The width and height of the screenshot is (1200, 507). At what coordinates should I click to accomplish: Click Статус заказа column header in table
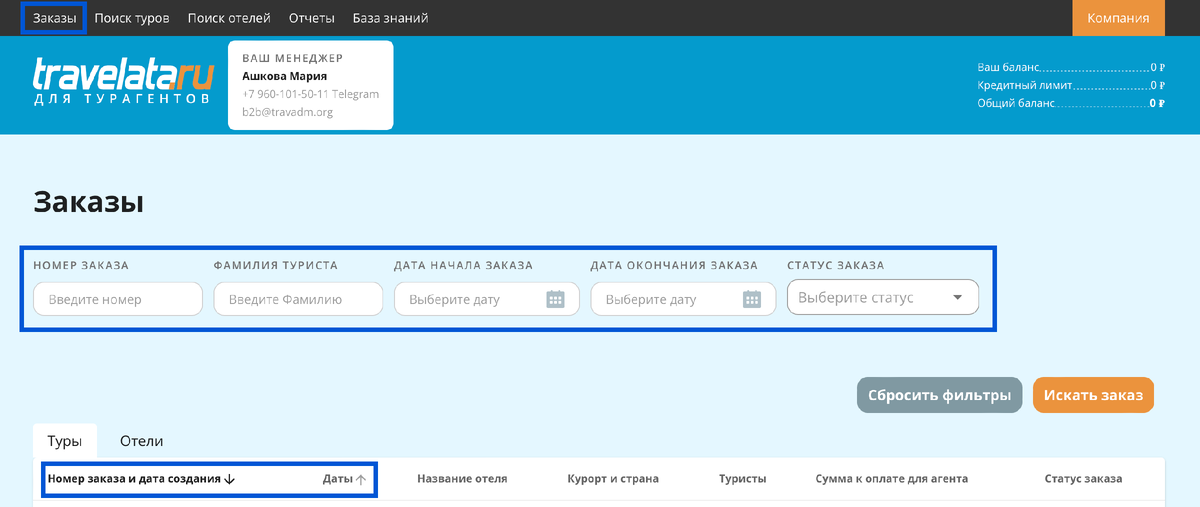point(1083,479)
